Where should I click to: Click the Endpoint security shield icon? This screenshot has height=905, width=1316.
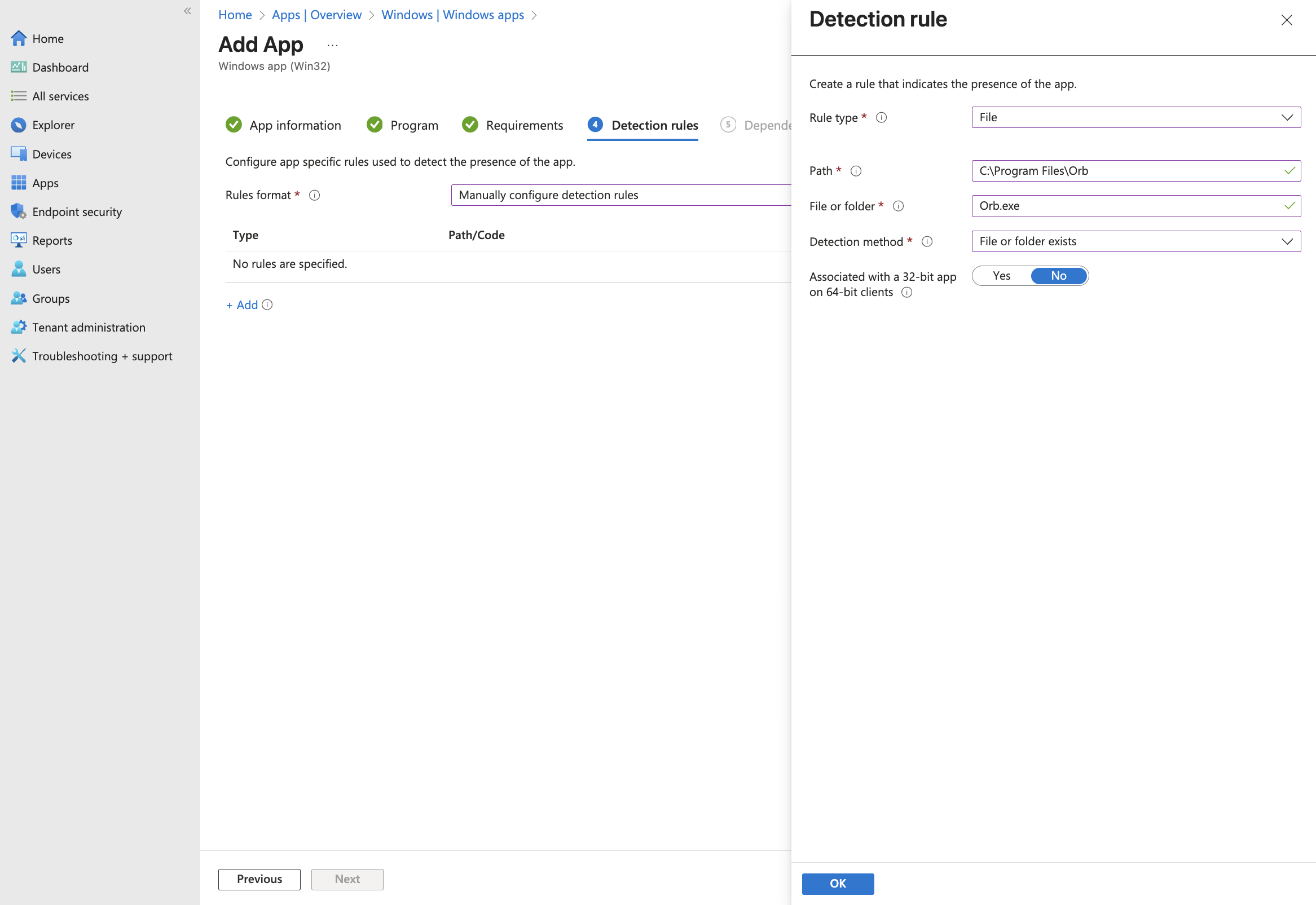pos(18,211)
